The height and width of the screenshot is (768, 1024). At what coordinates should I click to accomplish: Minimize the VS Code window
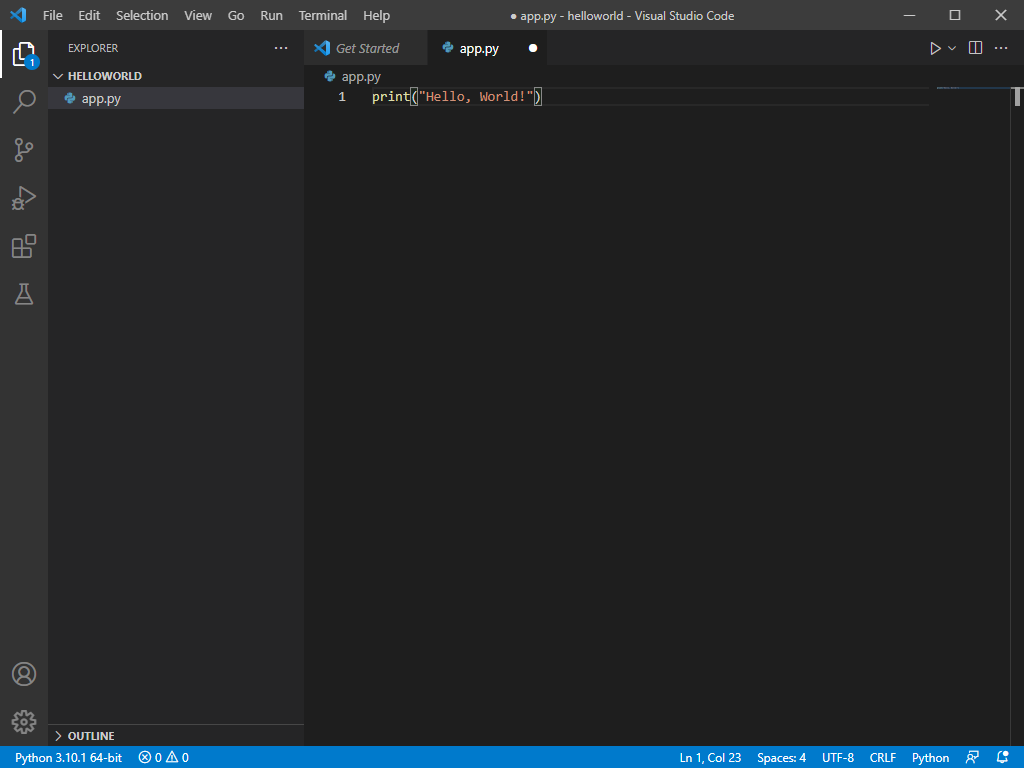(909, 15)
